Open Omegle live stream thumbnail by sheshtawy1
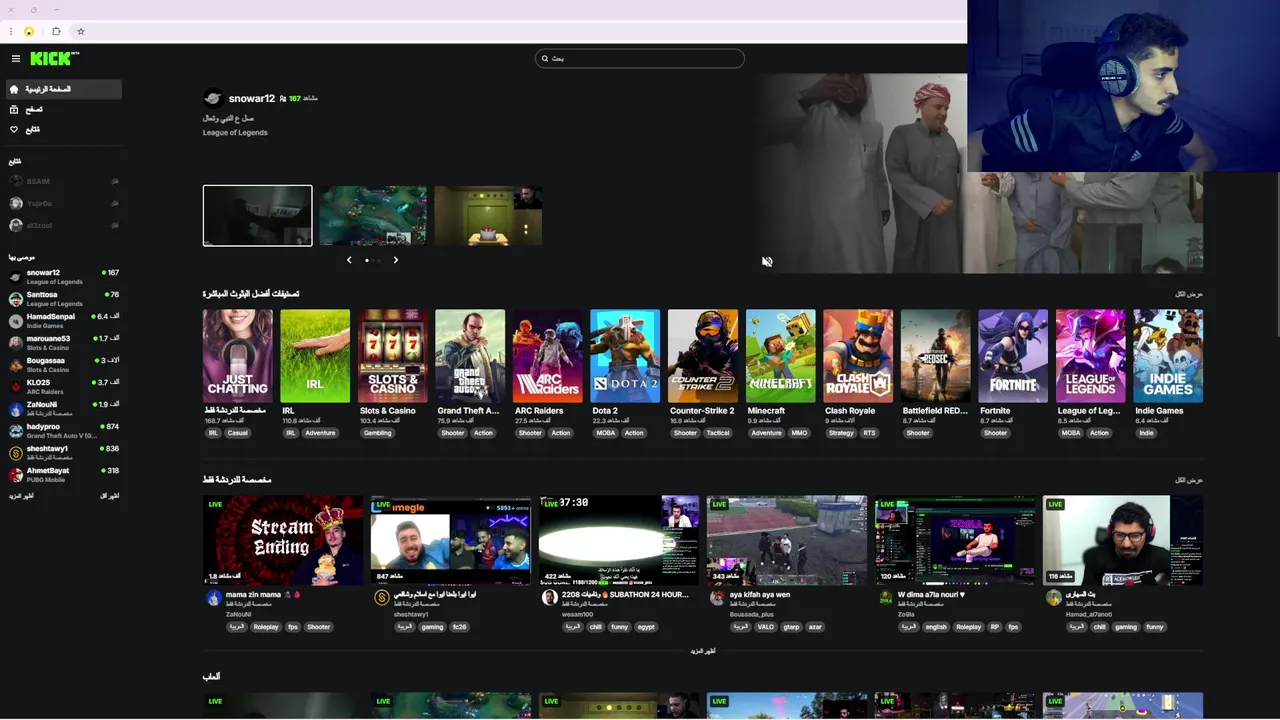Viewport: 1280px width, 720px height. click(451, 540)
